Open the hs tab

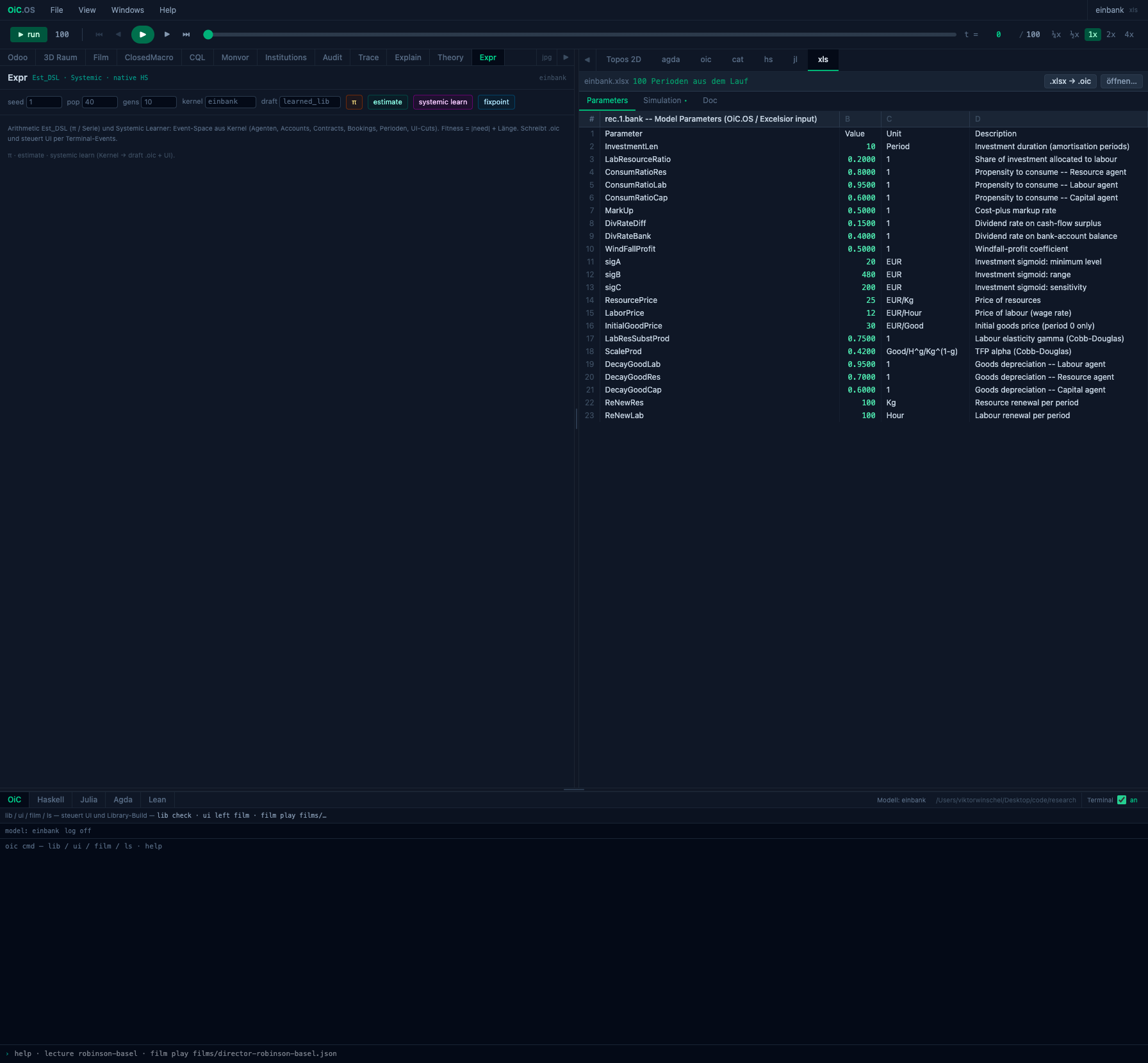[x=768, y=60]
